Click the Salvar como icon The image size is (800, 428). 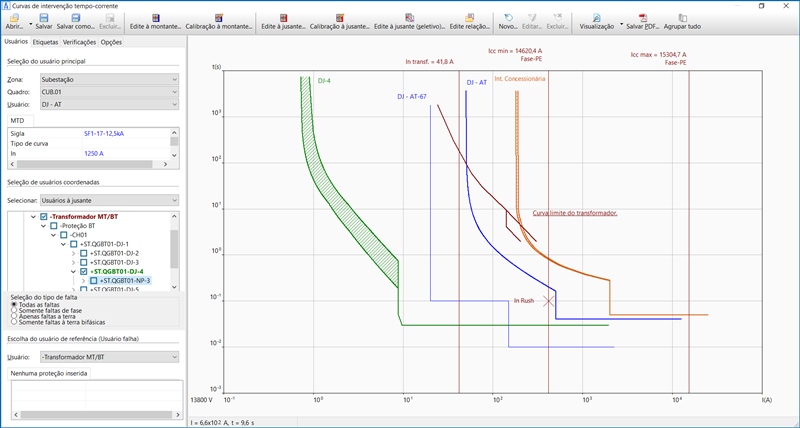point(77,18)
